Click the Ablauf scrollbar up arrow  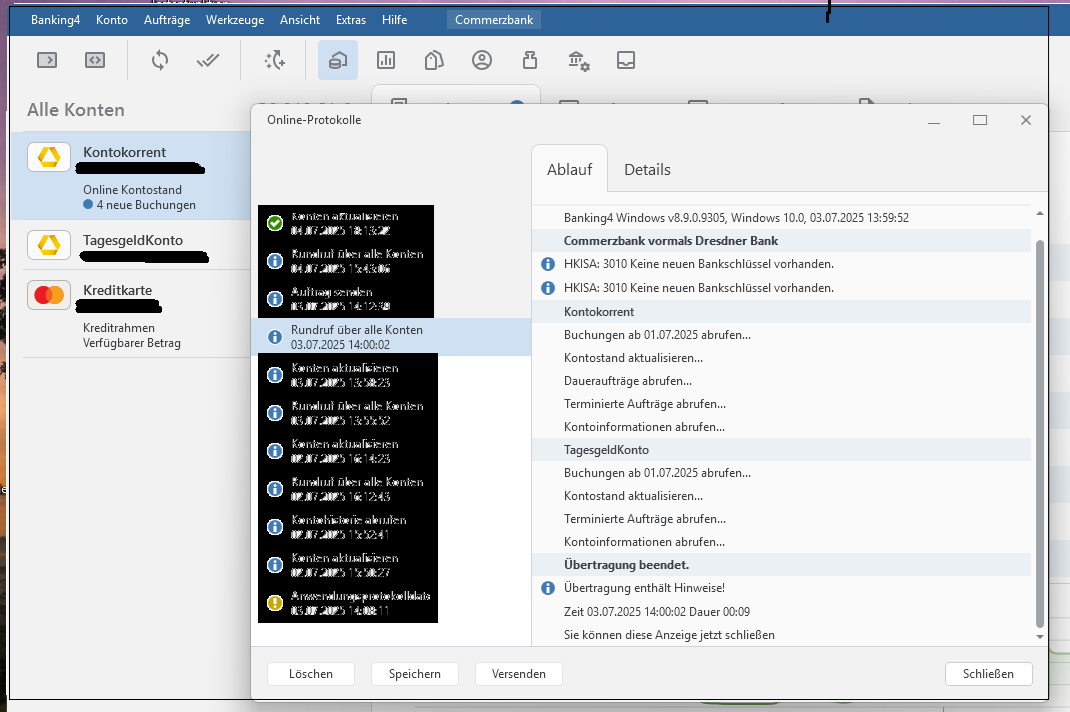pos(1039,214)
